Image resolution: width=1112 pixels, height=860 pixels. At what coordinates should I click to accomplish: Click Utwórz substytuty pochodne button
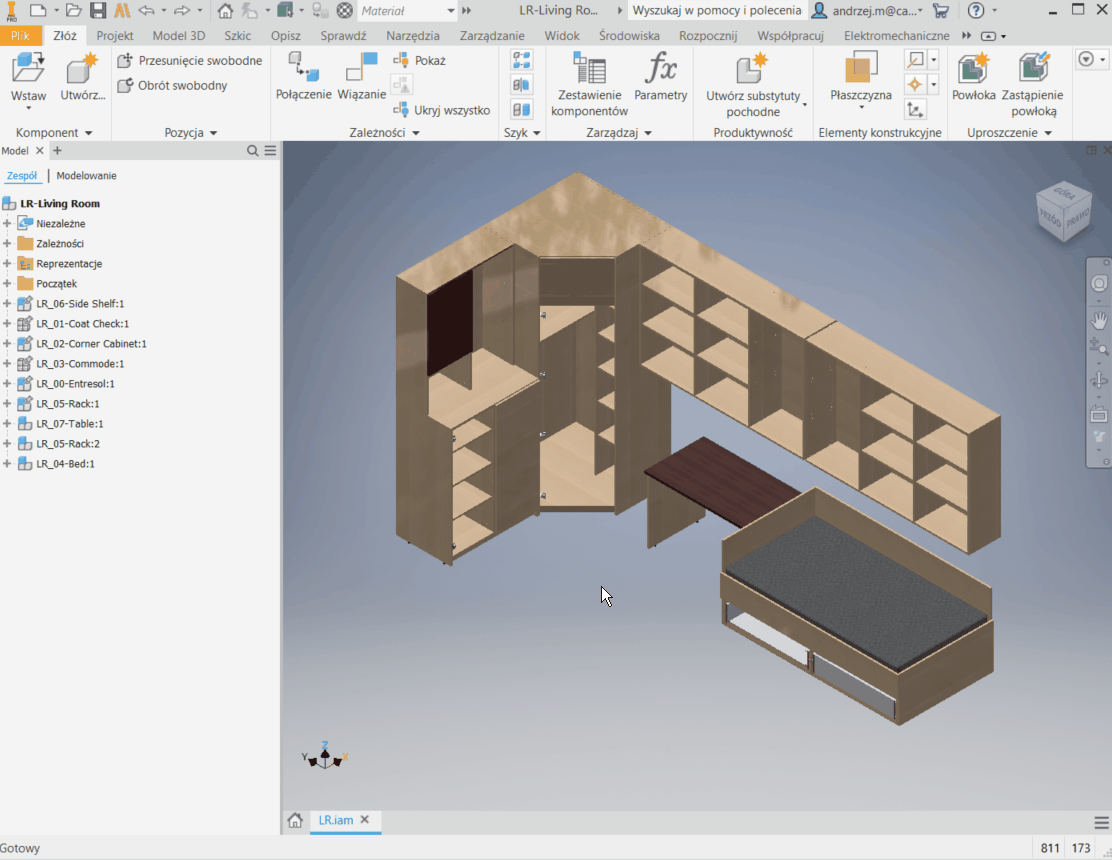pos(753,85)
